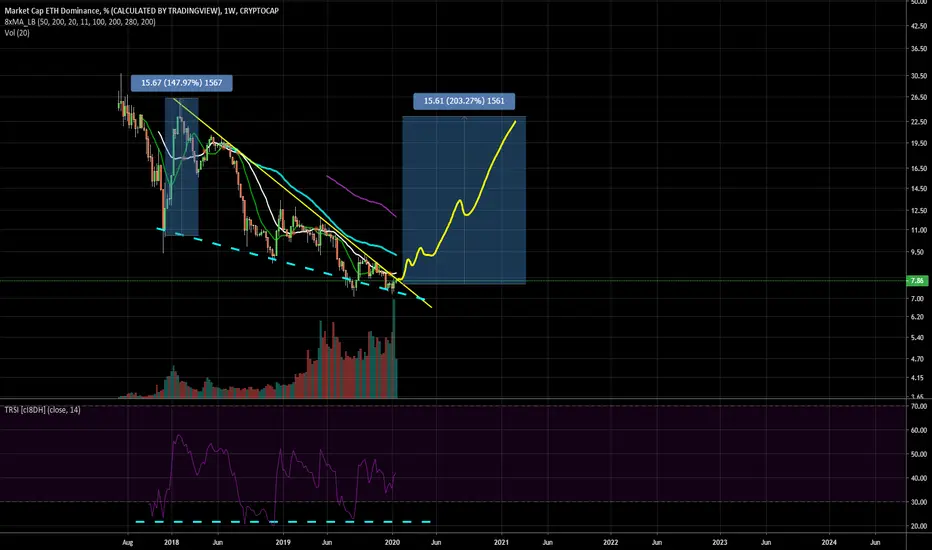Click the green 7.86 current price label
This screenshot has height=550, width=932.
917,281
